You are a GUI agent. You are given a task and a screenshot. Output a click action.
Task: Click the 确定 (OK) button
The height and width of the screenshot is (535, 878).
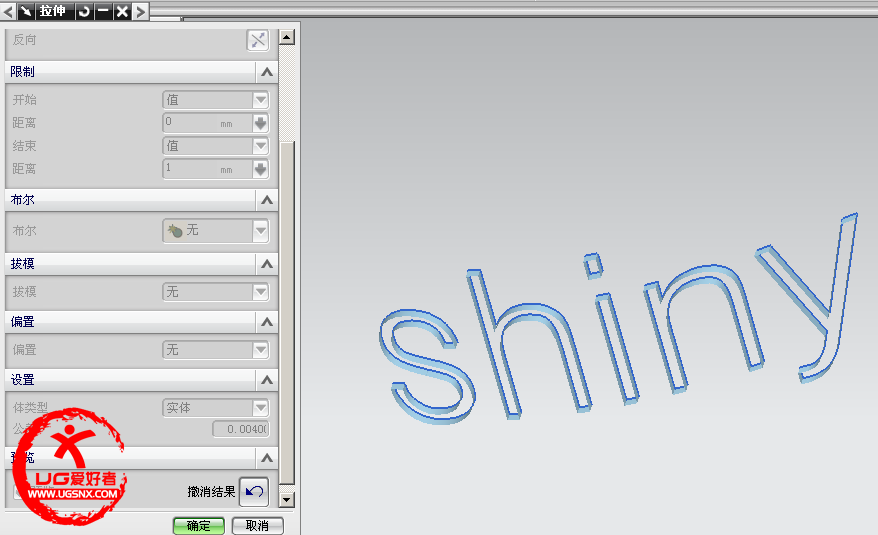199,525
